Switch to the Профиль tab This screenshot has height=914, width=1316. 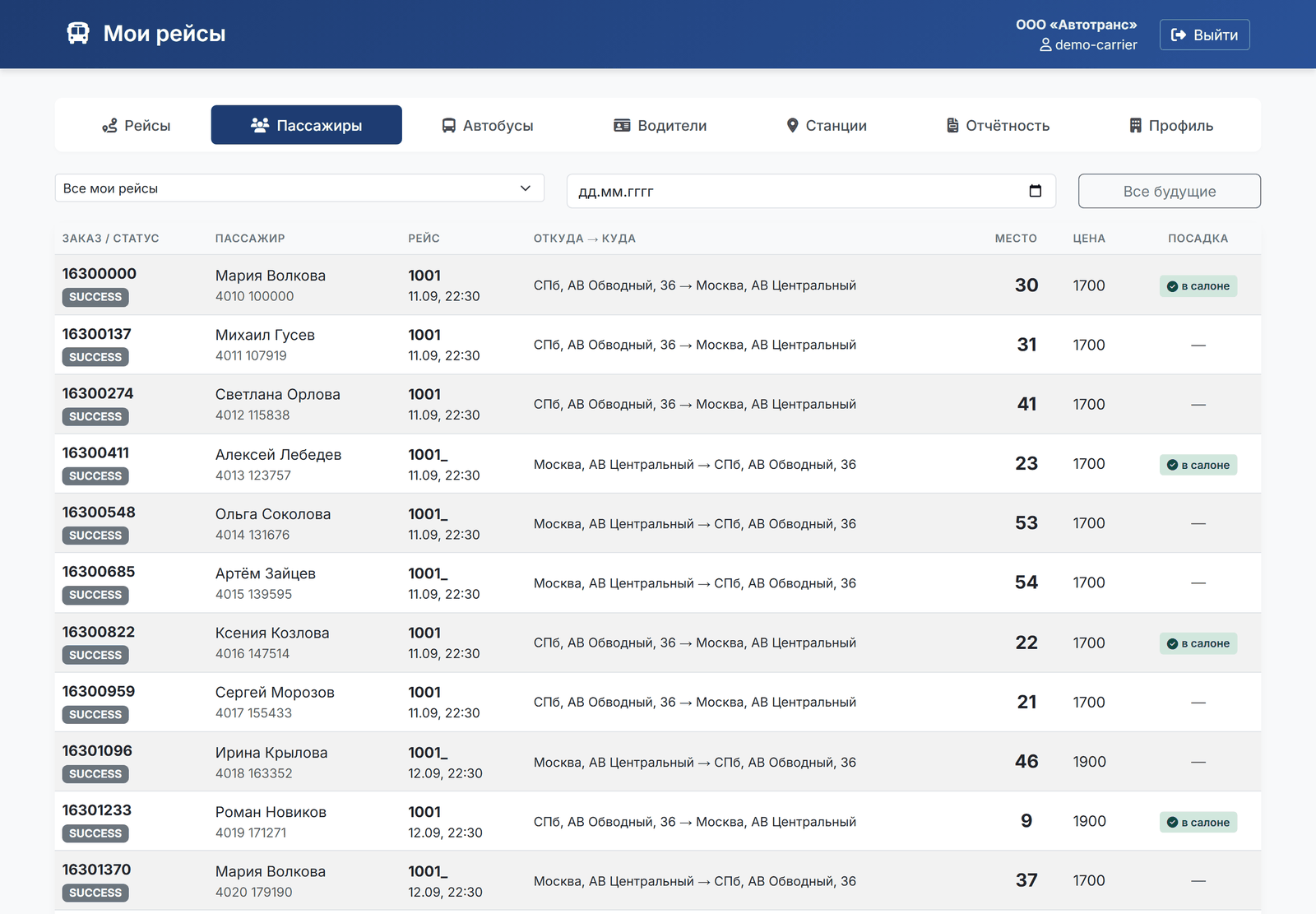click(1171, 125)
